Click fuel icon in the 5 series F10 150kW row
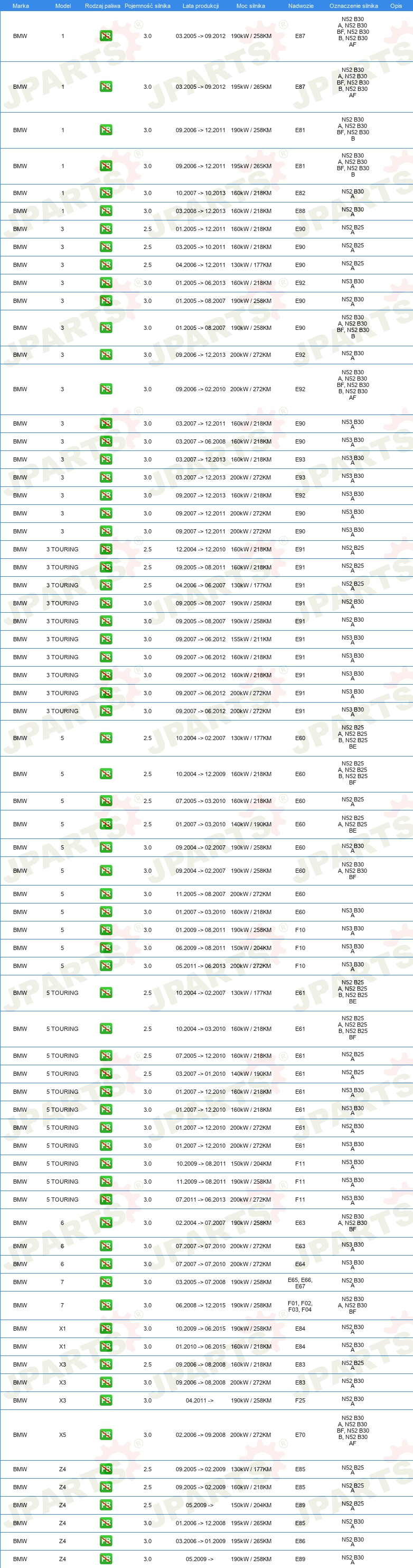 tap(106, 948)
